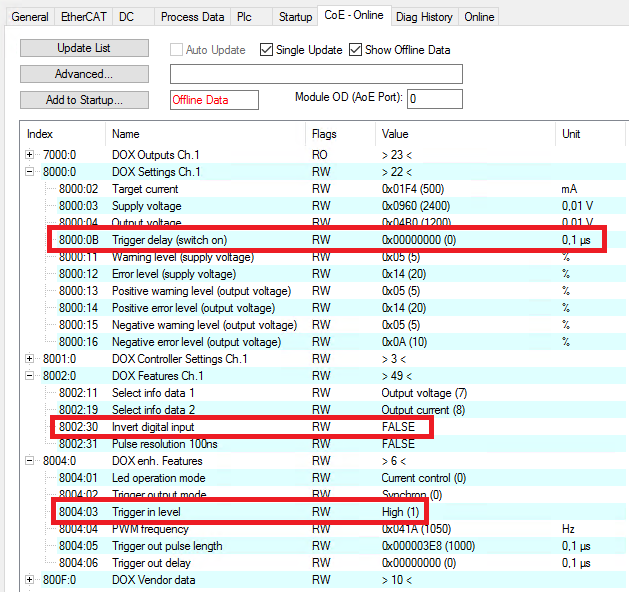Expand the 7000:0 DOX Outputs Ch.1 node
This screenshot has height=592, width=629.
coord(29,154)
